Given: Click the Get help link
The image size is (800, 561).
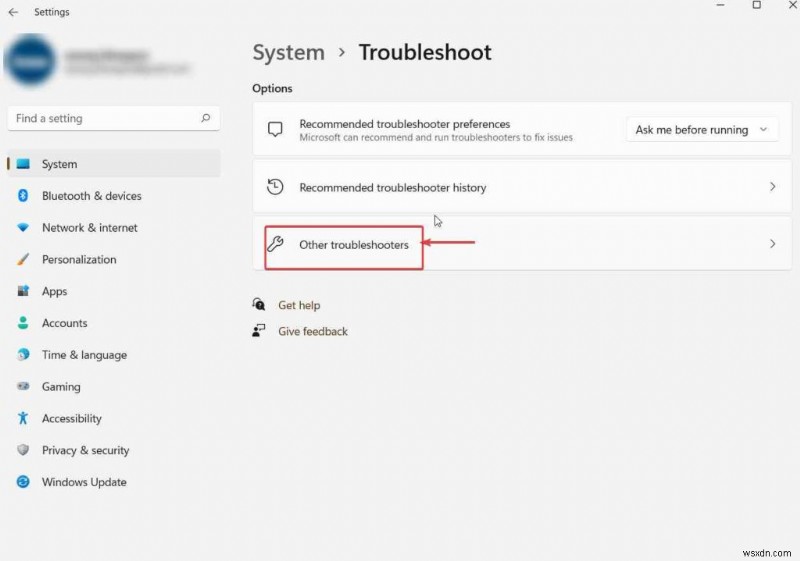Looking at the screenshot, I should point(299,305).
